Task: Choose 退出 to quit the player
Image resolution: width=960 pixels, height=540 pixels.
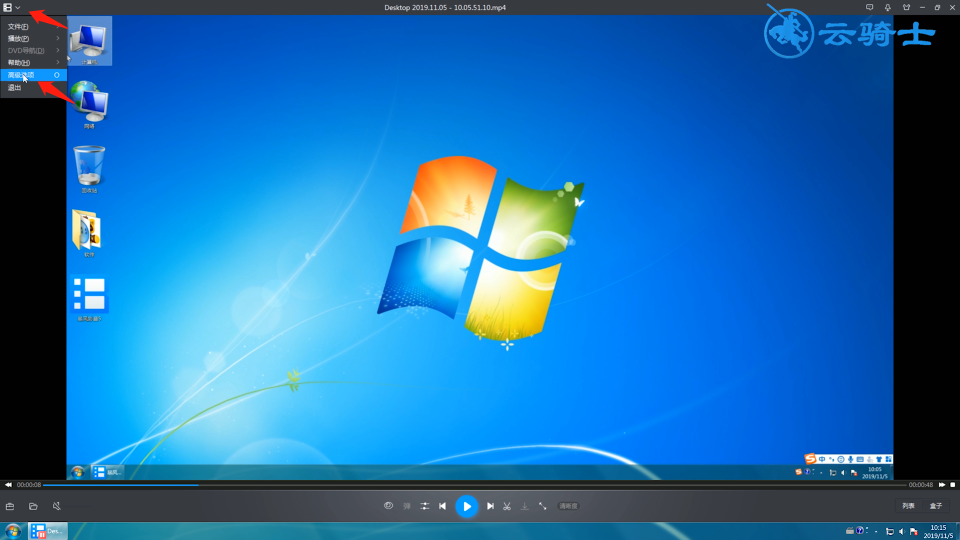Action: pyautogui.click(x=33, y=88)
